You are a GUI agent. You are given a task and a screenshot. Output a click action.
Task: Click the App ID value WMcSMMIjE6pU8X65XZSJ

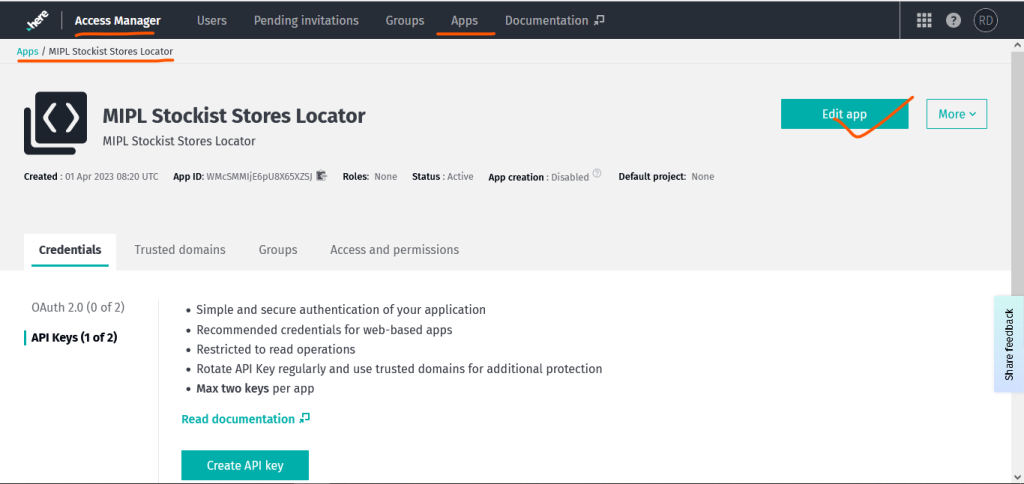point(259,176)
